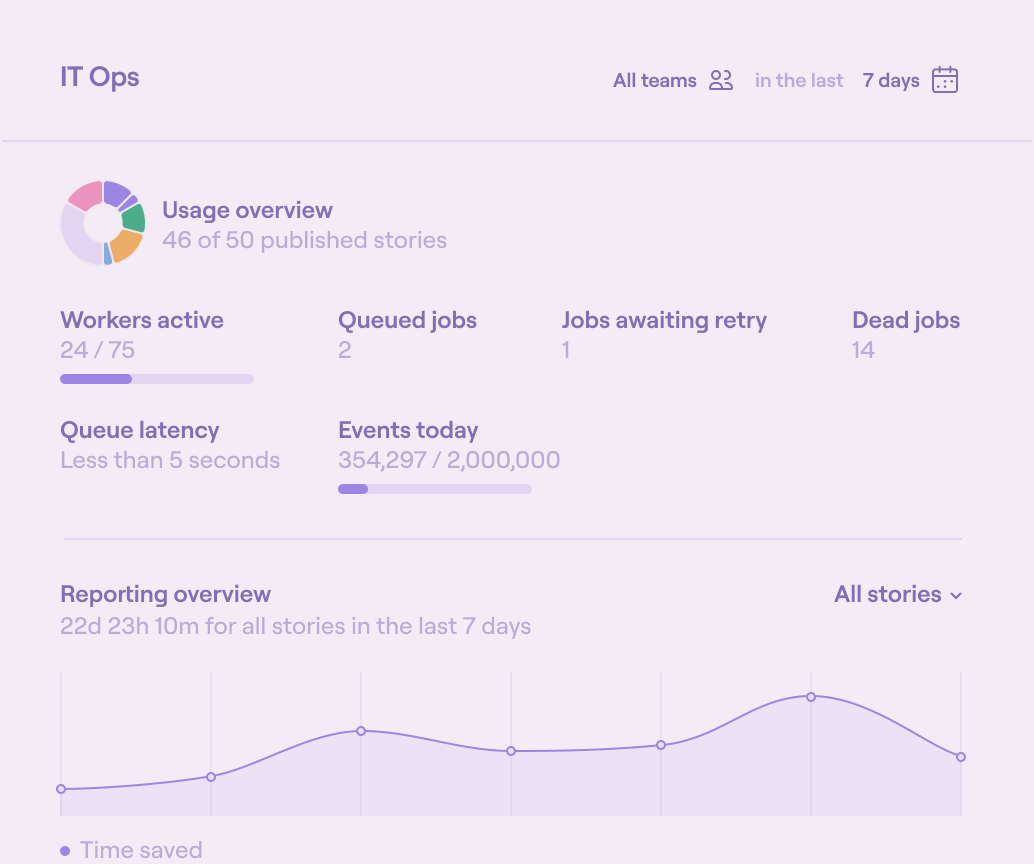Open the All teams filter
This screenshot has height=864, width=1034.
point(655,81)
